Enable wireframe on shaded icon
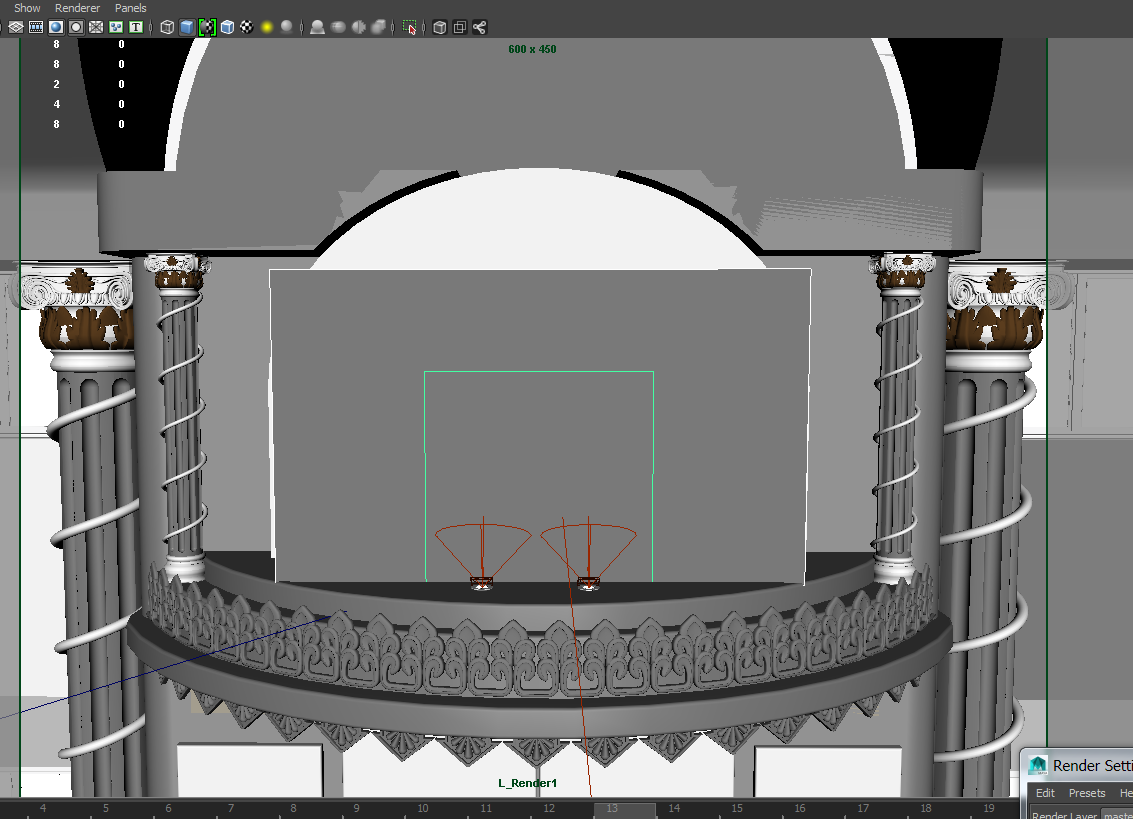This screenshot has width=1133, height=819. coord(228,27)
